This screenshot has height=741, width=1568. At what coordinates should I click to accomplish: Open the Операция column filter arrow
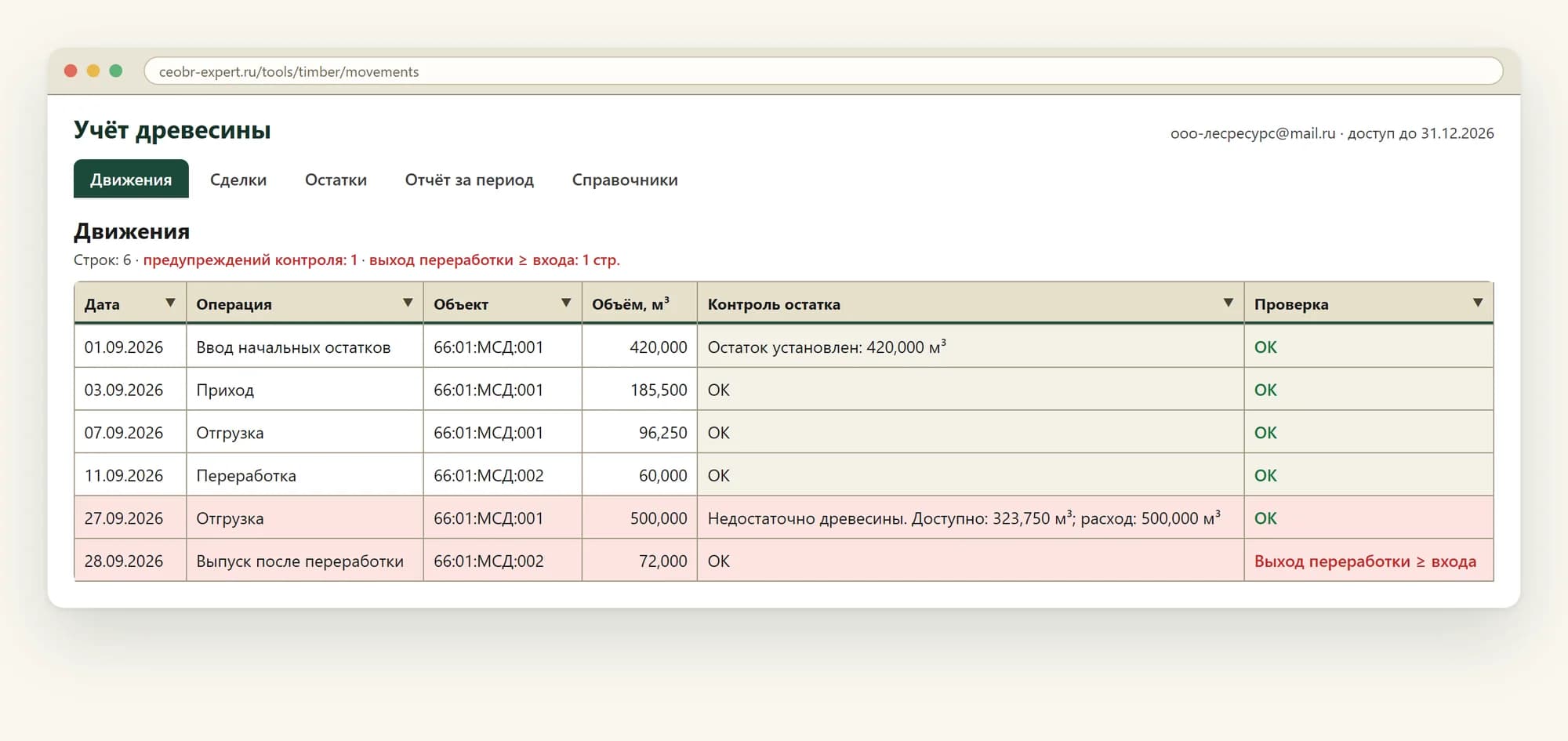408,303
